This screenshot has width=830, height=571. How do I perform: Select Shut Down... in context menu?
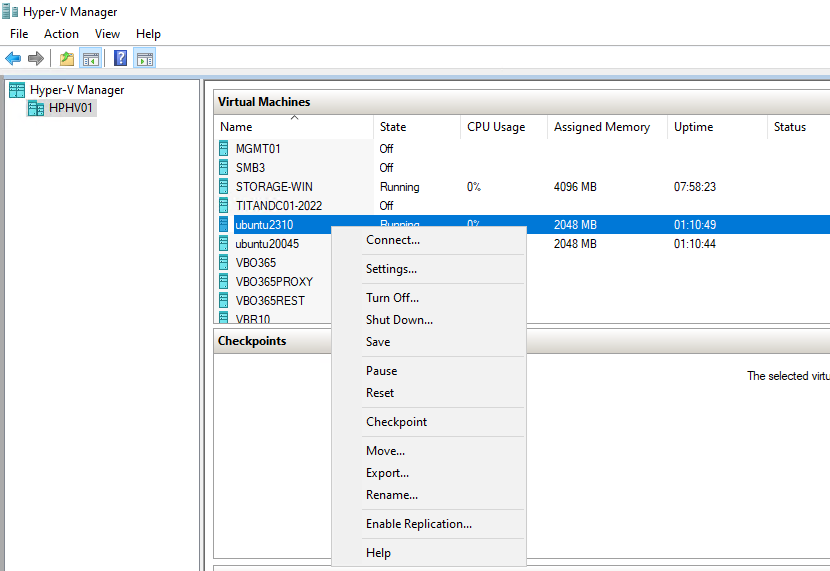(429, 320)
